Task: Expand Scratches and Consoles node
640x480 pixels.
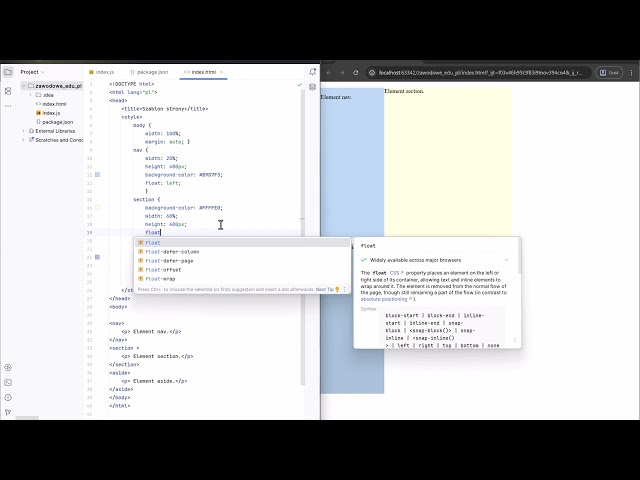Action: [x=24, y=140]
